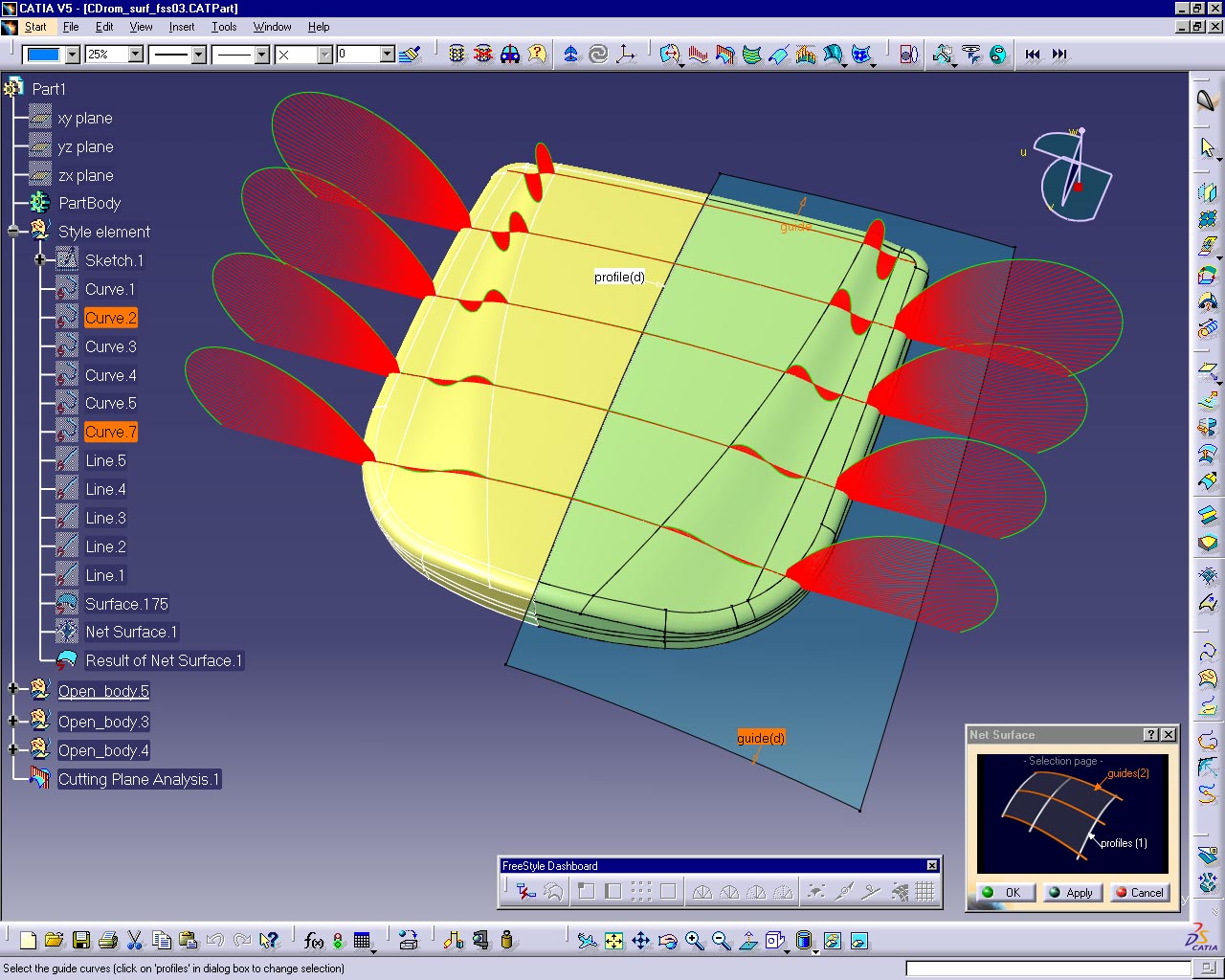
Task: Expand the Open_body.4 tree node
Action: (x=13, y=748)
